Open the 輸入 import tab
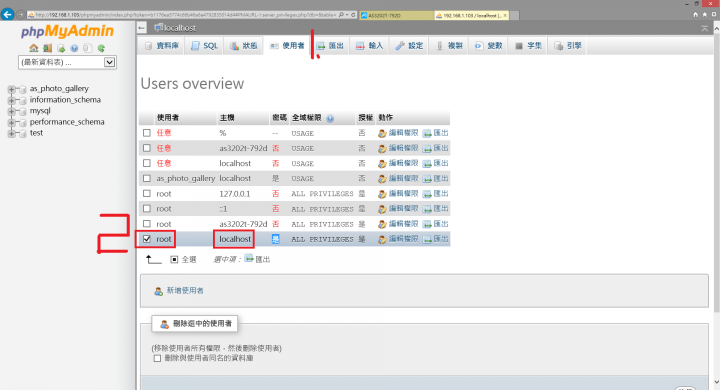720x390 pixels. tap(369, 46)
